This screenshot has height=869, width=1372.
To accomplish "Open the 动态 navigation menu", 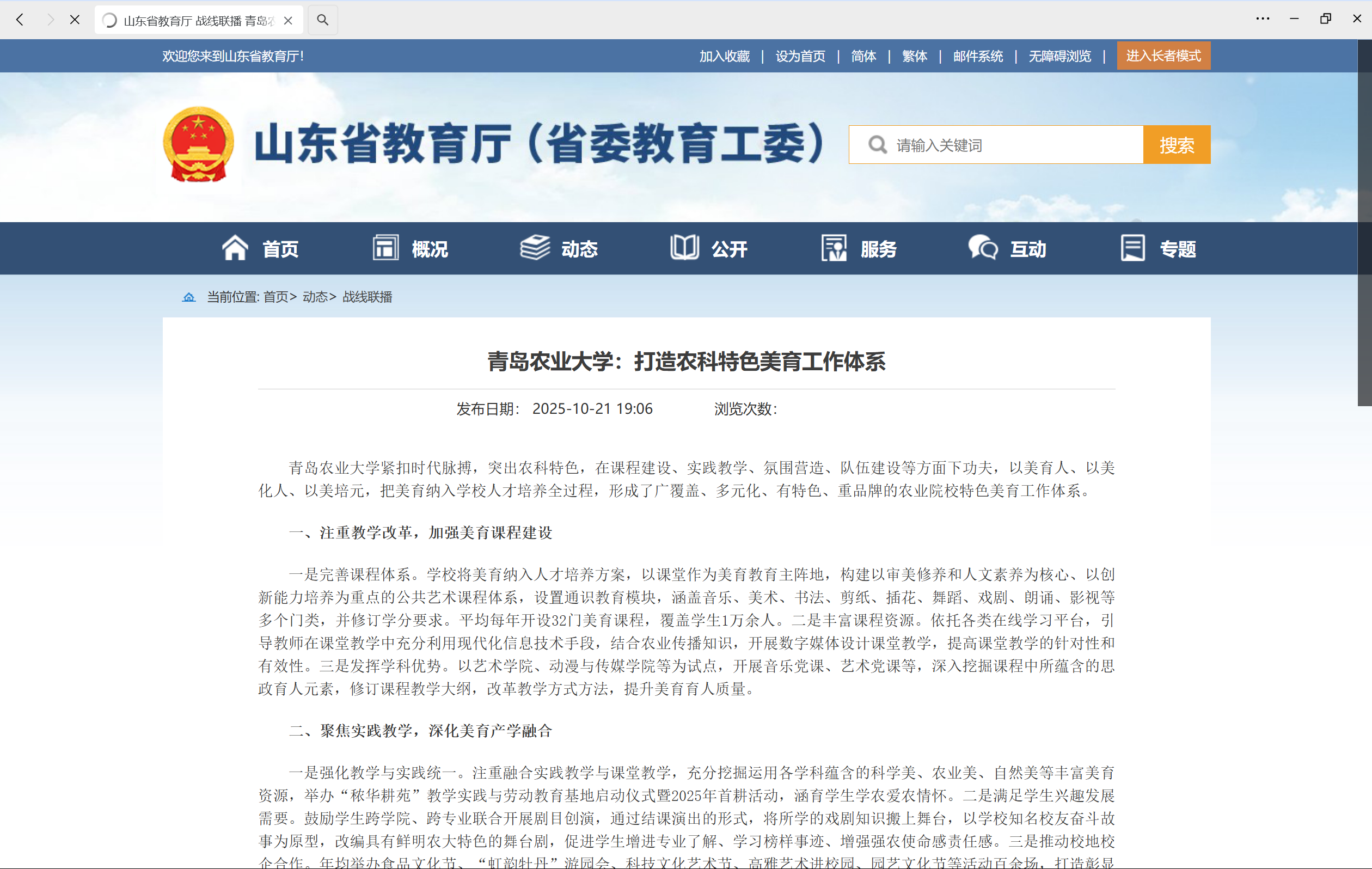I will [579, 249].
